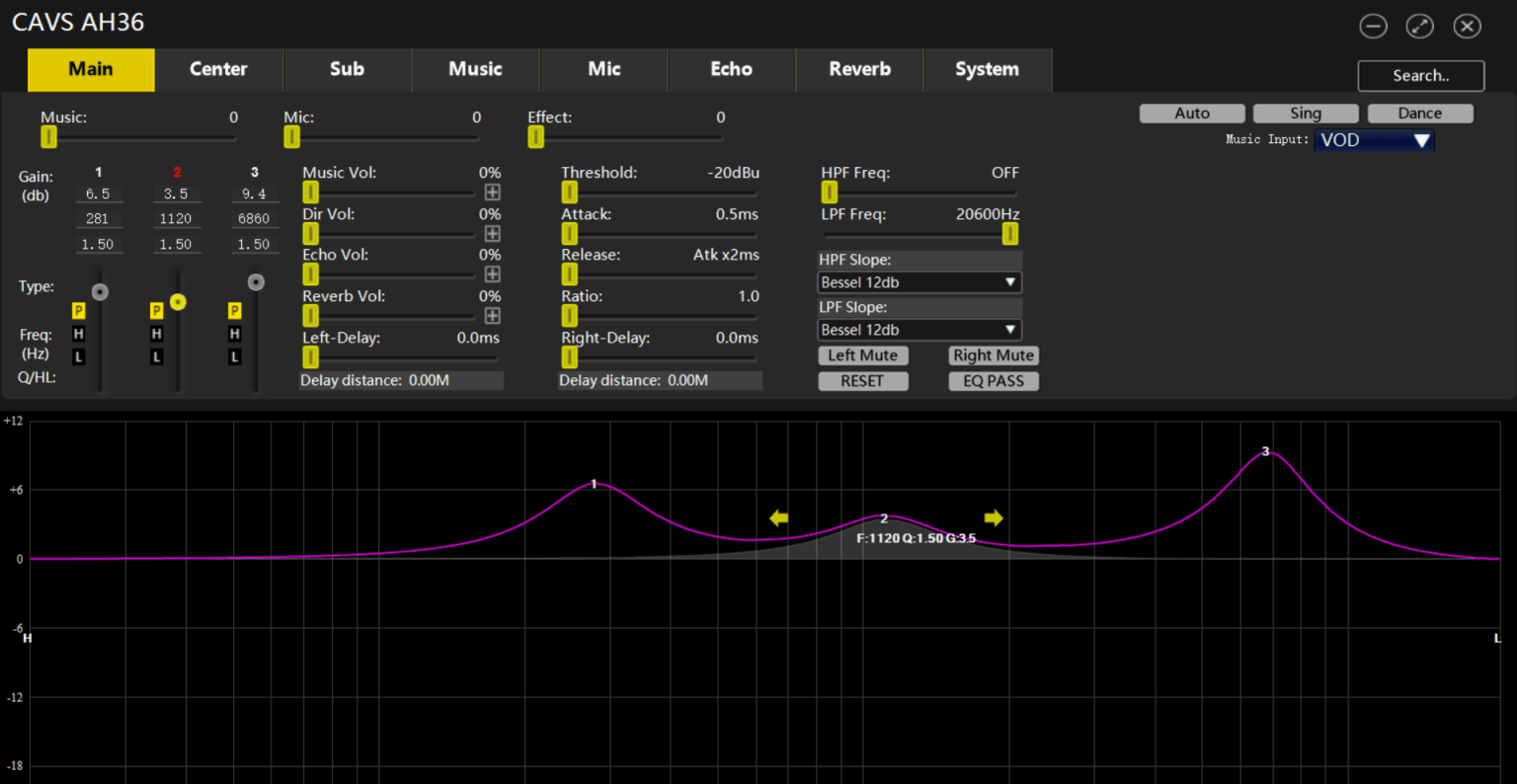This screenshot has width=1517, height=784.
Task: Select EQ point 3 on the curve
Action: (1265, 452)
